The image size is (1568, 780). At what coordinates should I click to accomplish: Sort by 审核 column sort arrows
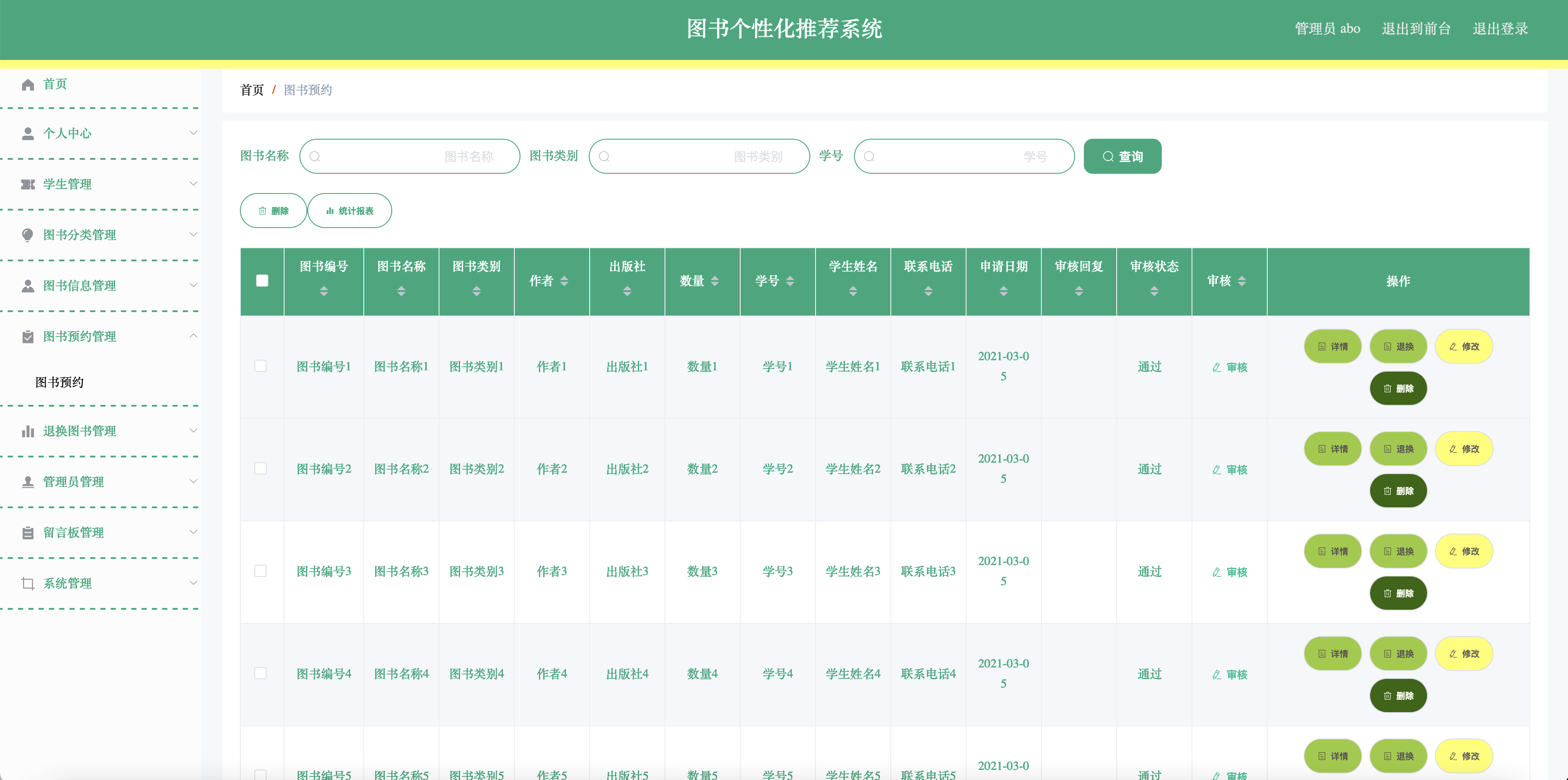[1242, 281]
